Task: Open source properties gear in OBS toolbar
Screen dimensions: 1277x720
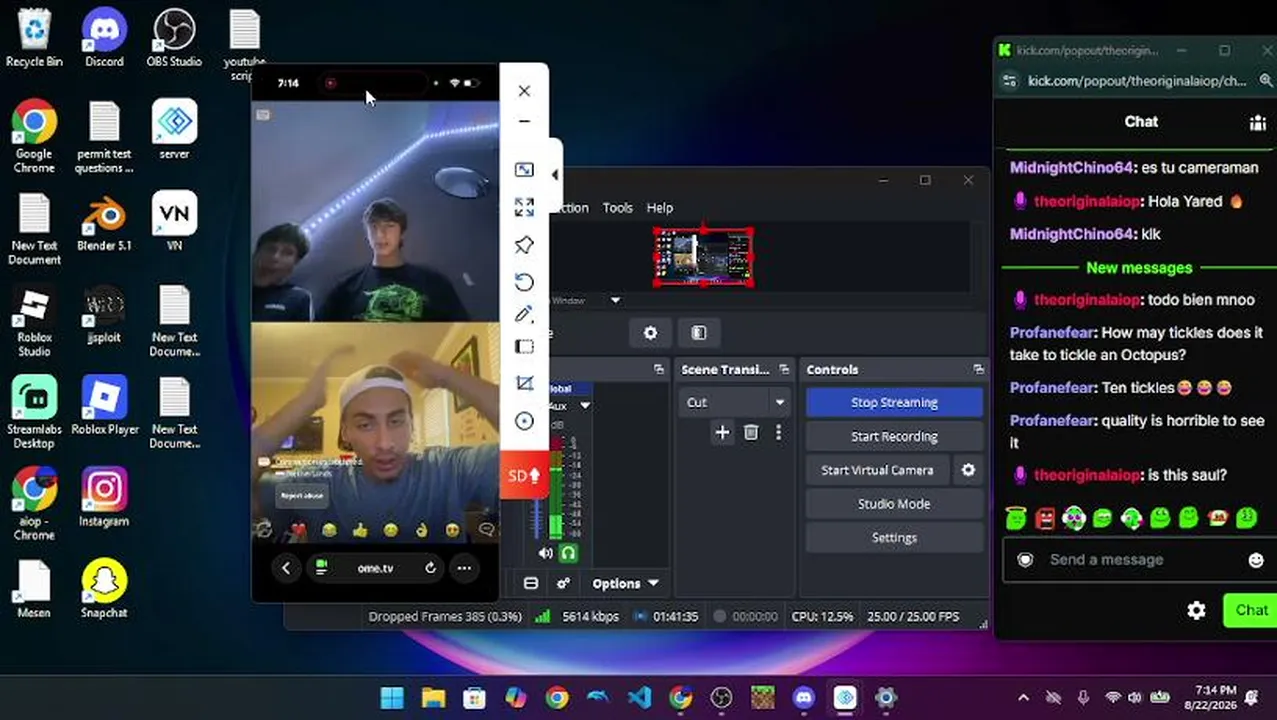Action: [x=651, y=333]
